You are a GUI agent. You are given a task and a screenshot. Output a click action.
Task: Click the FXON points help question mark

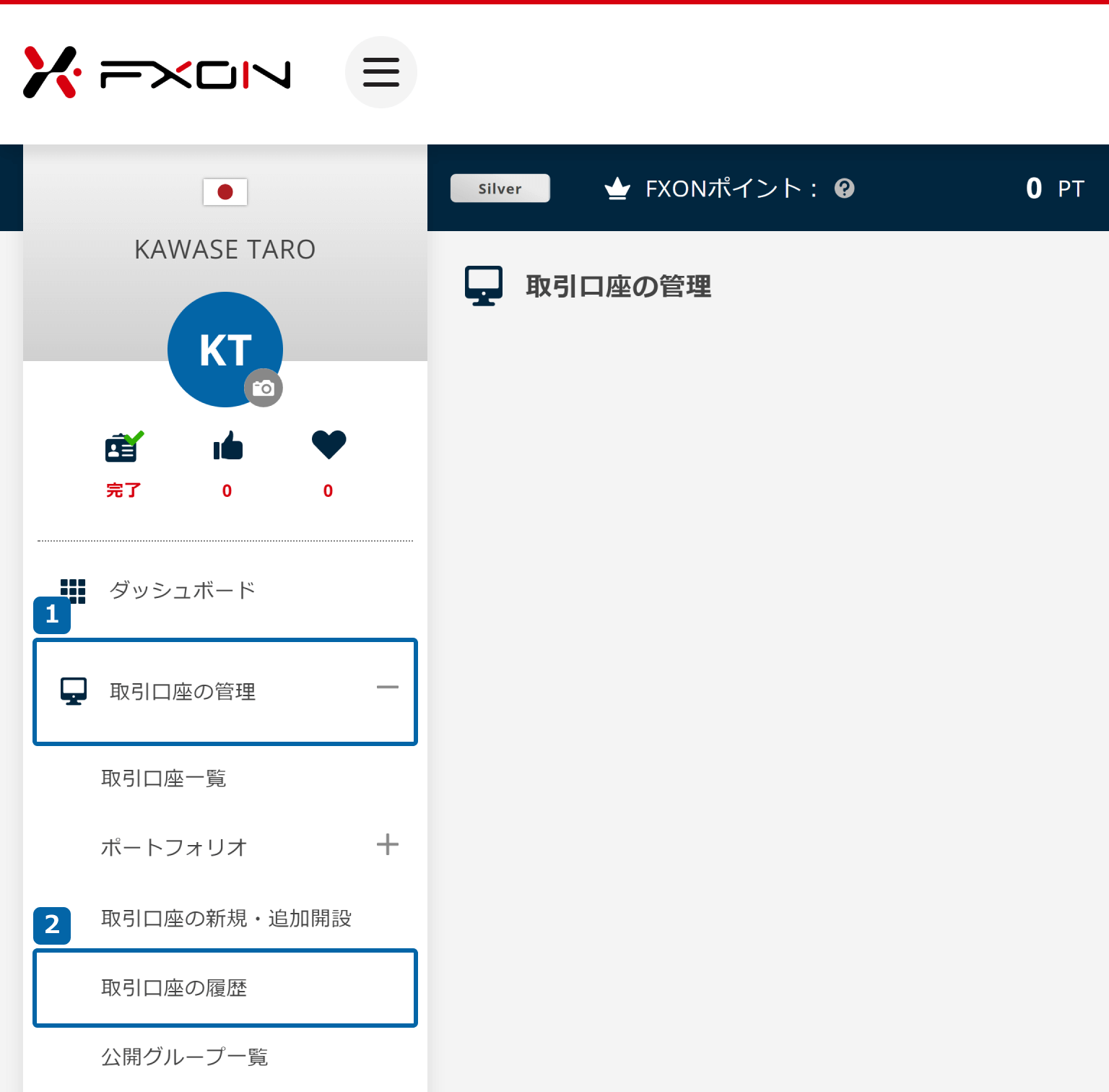pos(845,188)
